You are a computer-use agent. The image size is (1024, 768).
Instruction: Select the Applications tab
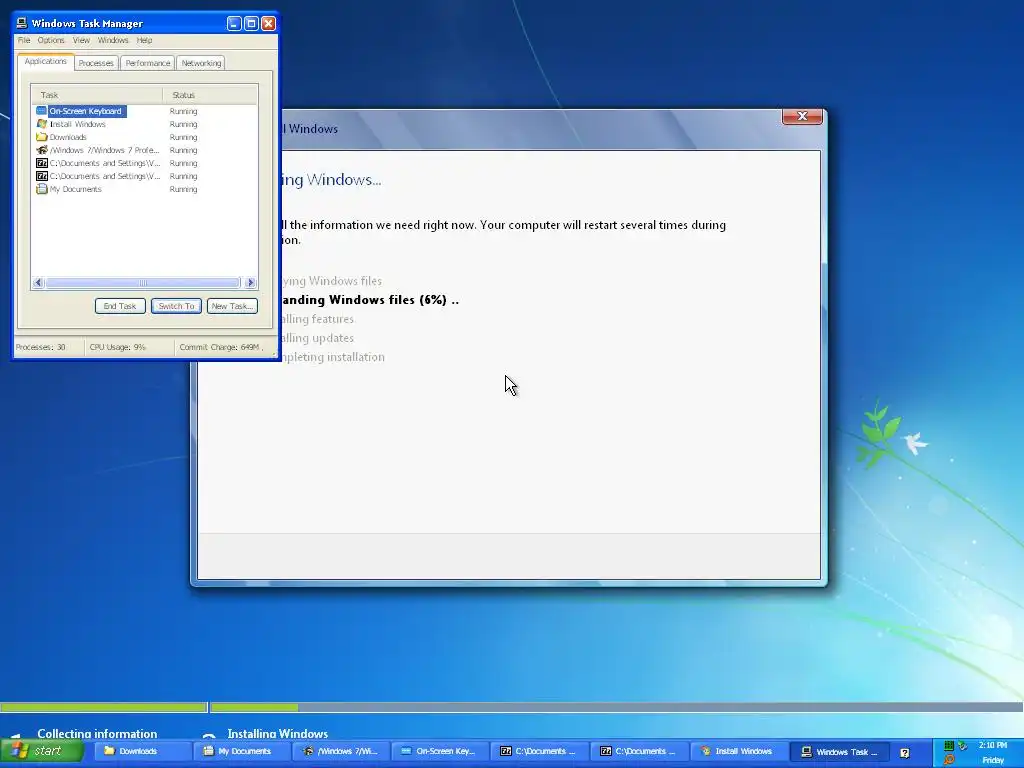click(46, 61)
